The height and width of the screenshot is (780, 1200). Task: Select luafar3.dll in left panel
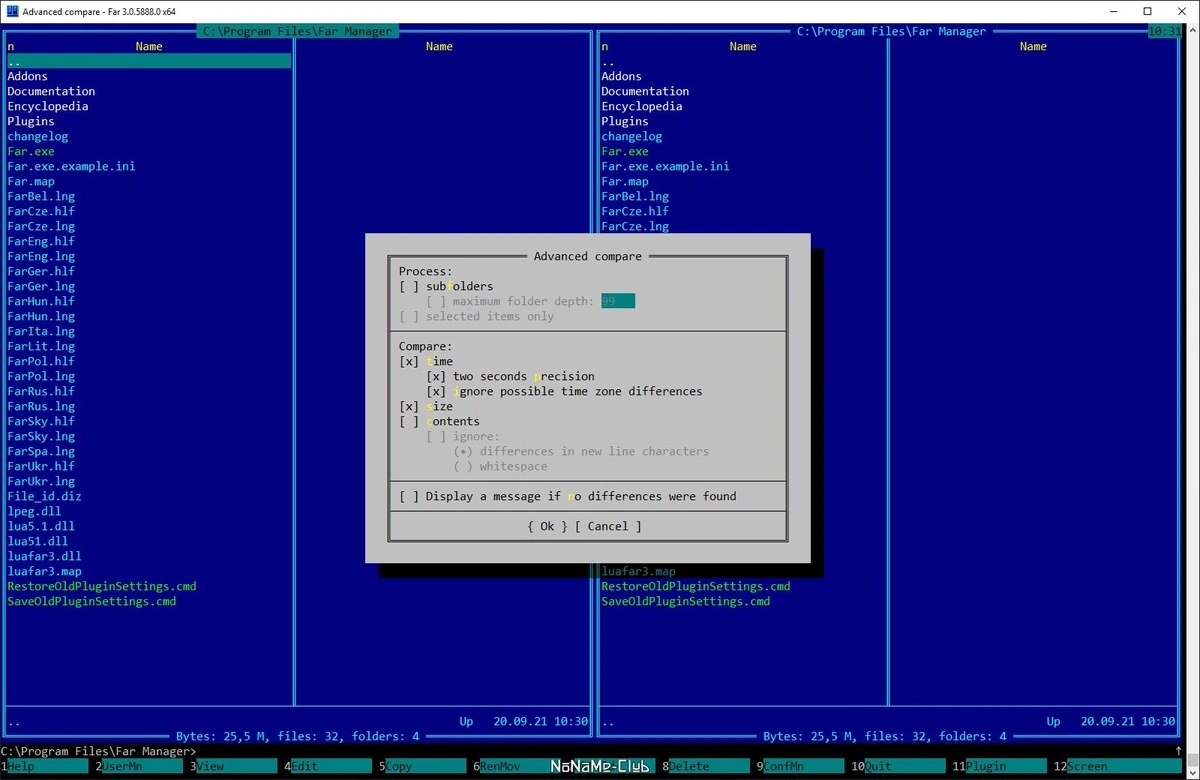[x=44, y=556]
